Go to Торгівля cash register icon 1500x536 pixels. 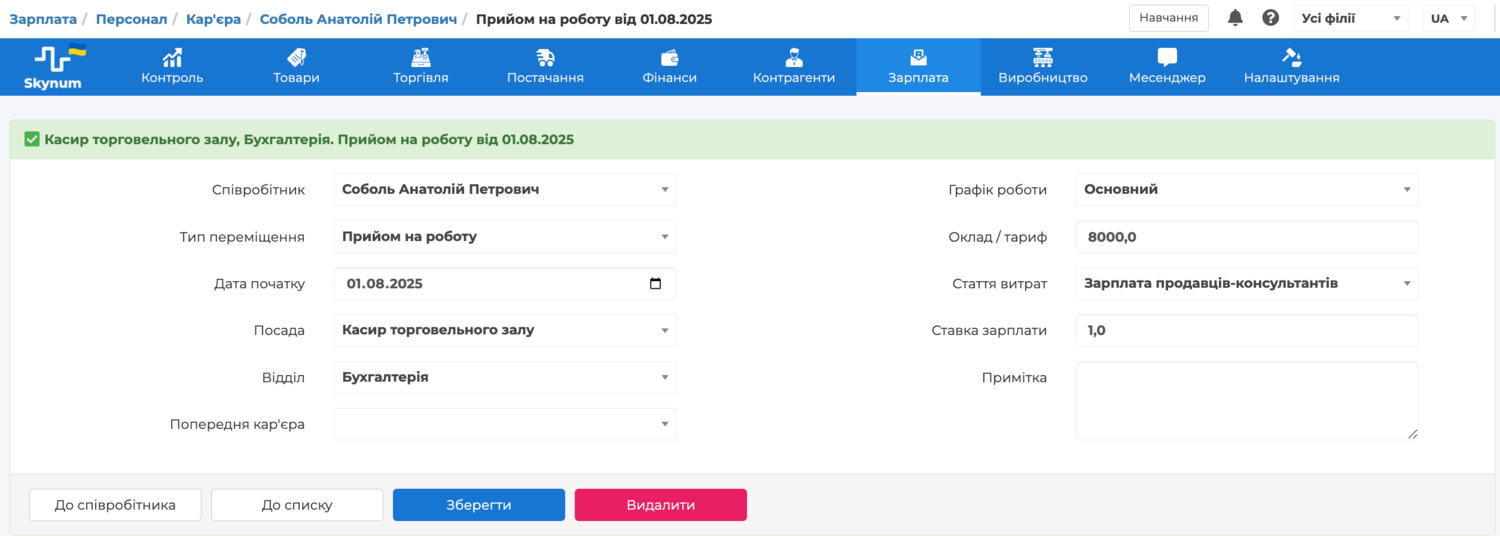420,58
